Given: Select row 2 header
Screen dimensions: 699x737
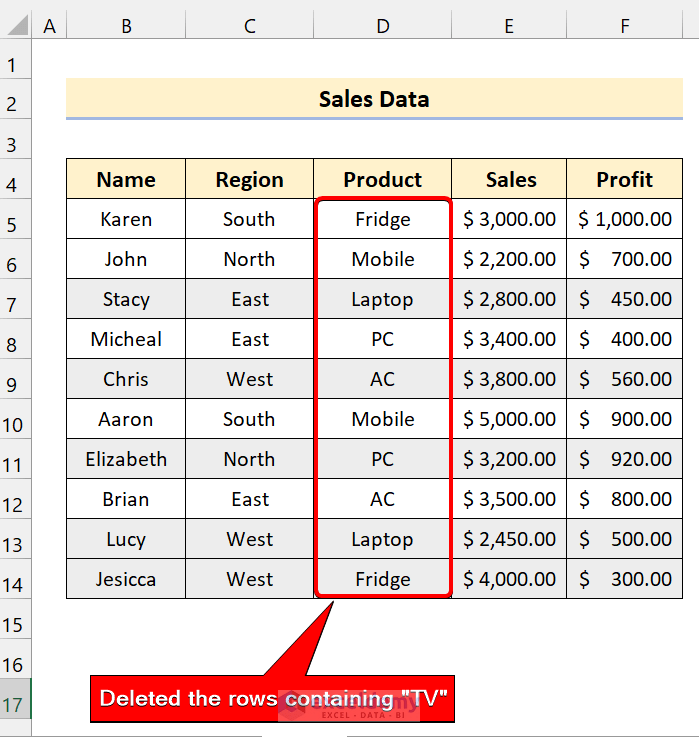Looking at the screenshot, I should click(16, 99).
